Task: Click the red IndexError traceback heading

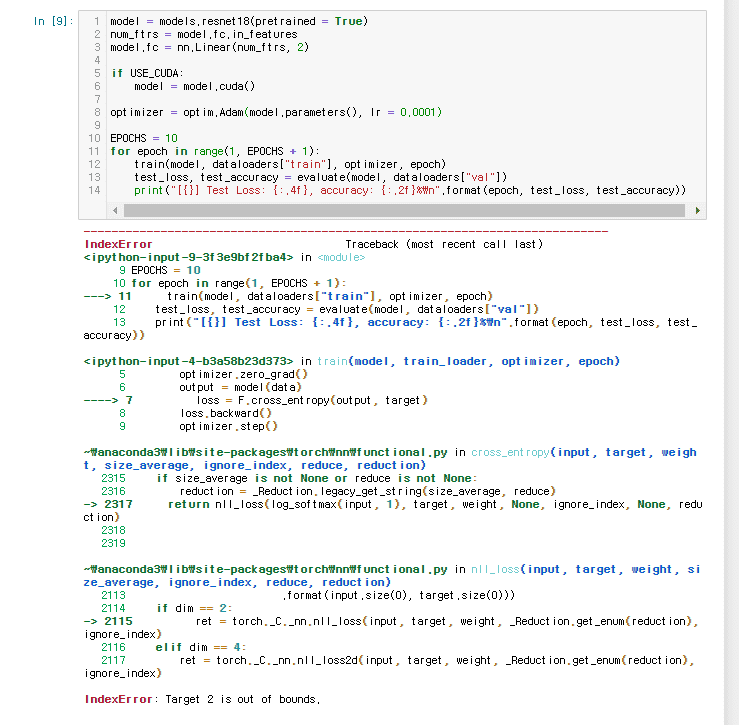Action: (119, 244)
